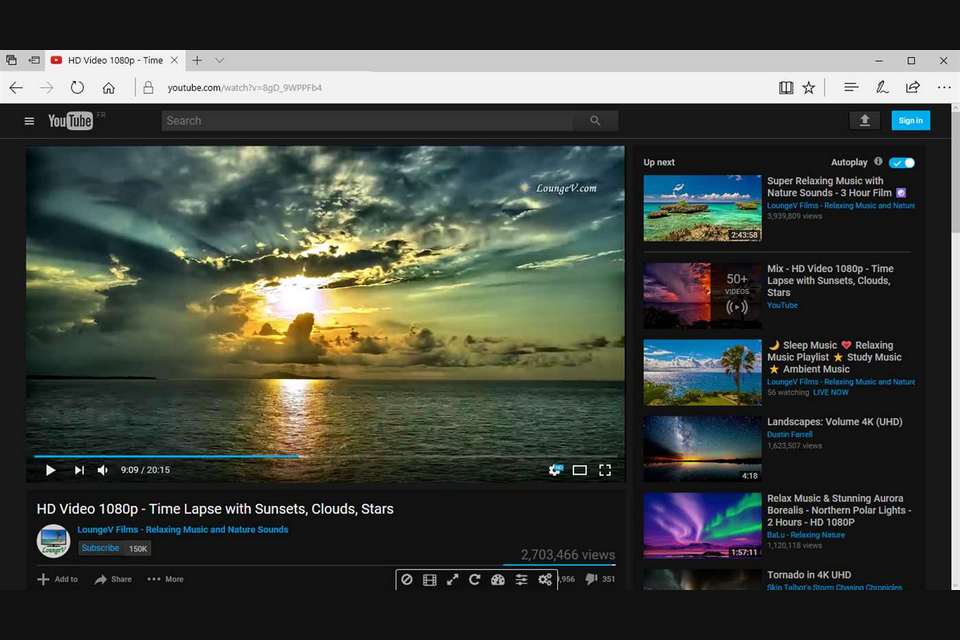Click the film strip extension icon
960x640 pixels.
pyautogui.click(x=430, y=579)
